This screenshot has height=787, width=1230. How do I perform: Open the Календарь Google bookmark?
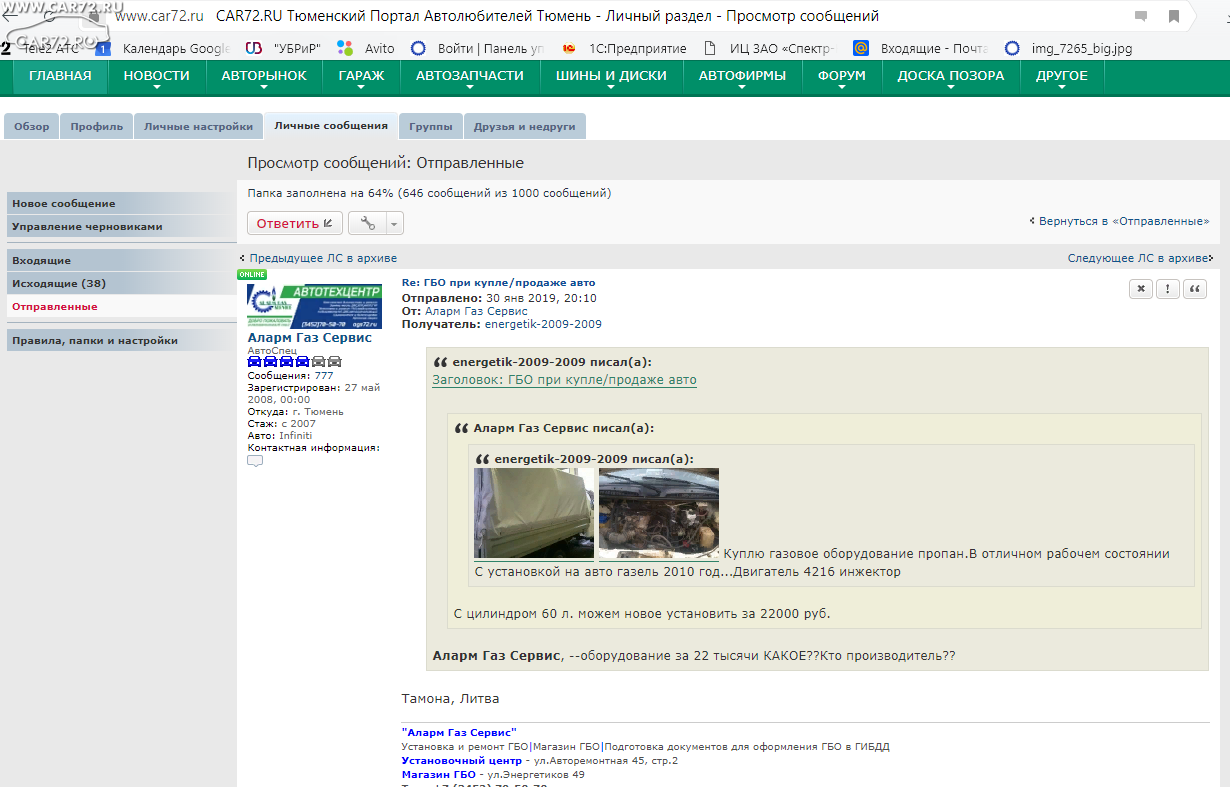pyautogui.click(x=165, y=48)
